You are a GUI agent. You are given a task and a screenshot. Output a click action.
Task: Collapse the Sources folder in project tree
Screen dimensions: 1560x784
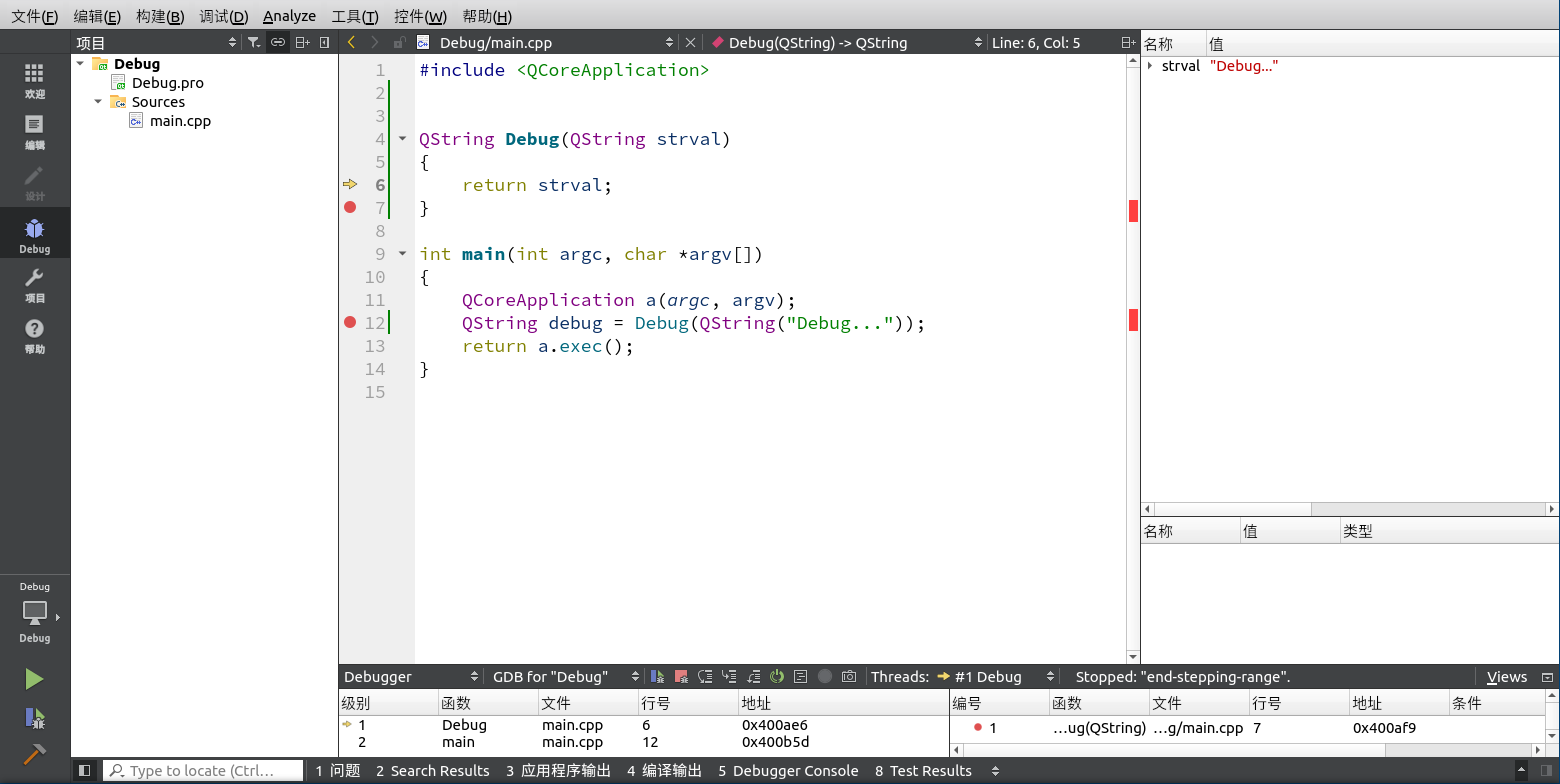coord(98,101)
